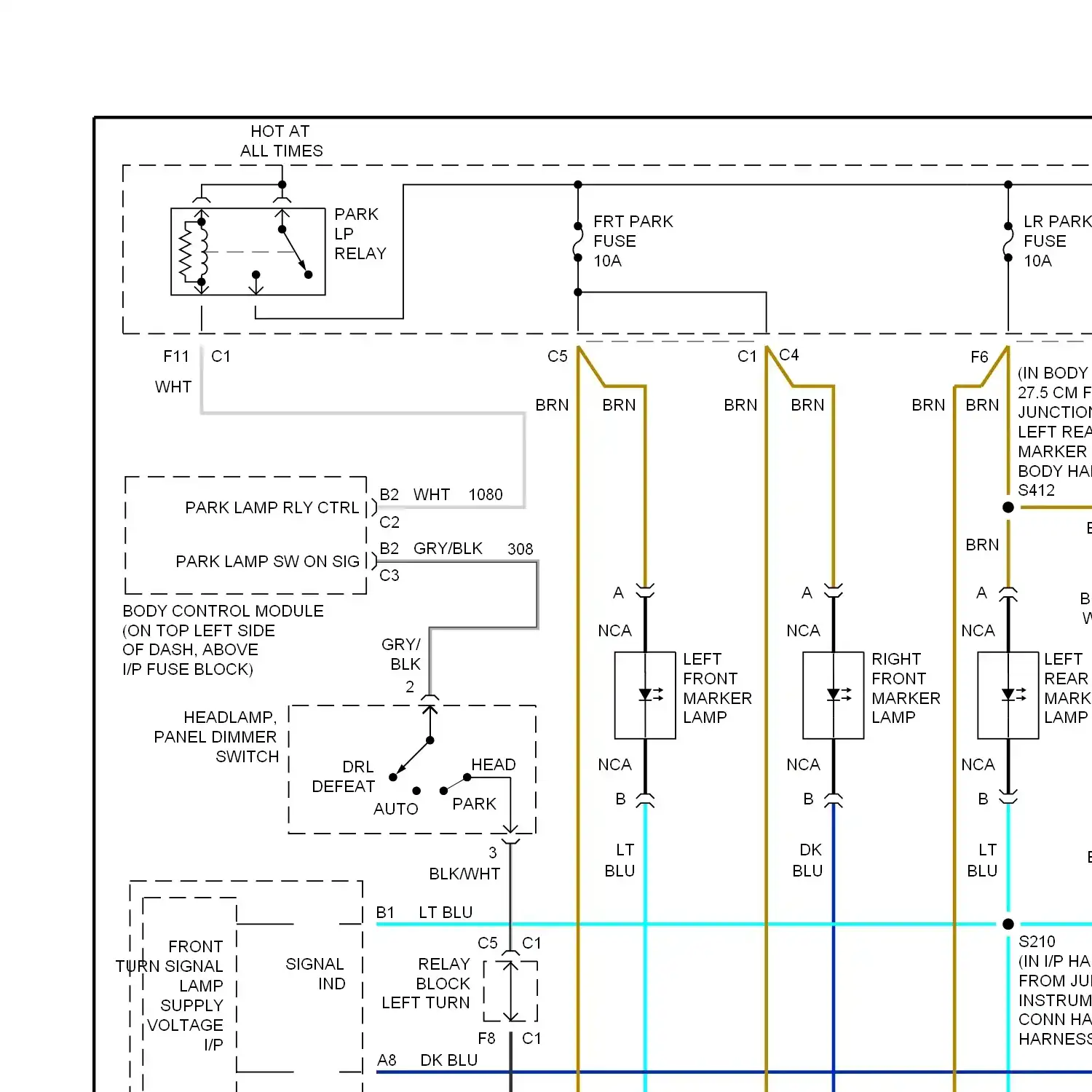1092x1092 pixels.
Task: Click the 'S210' splice label
Action: pyautogui.click(x=1037, y=941)
